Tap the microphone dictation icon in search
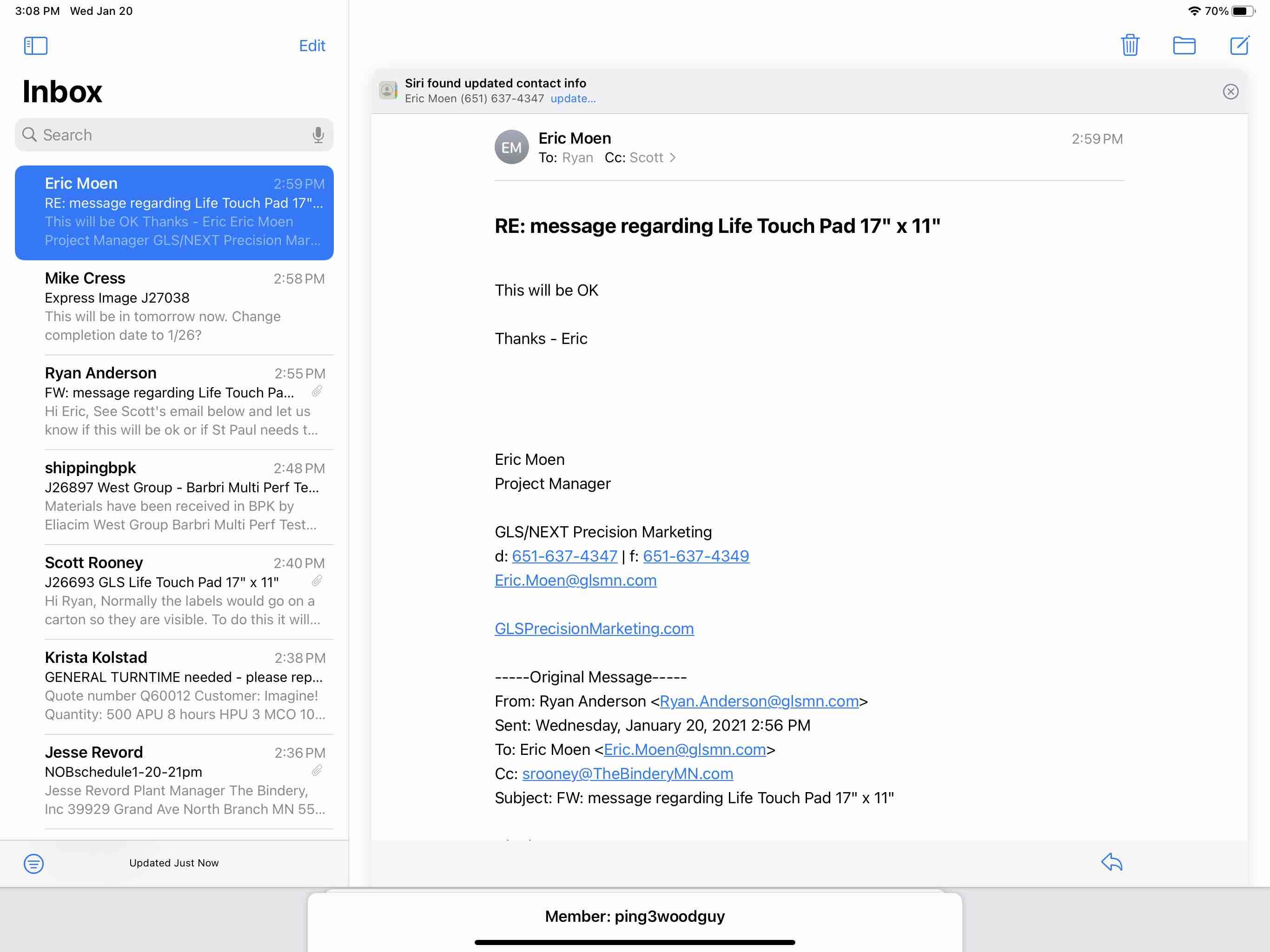The width and height of the screenshot is (1270, 952). [317, 135]
